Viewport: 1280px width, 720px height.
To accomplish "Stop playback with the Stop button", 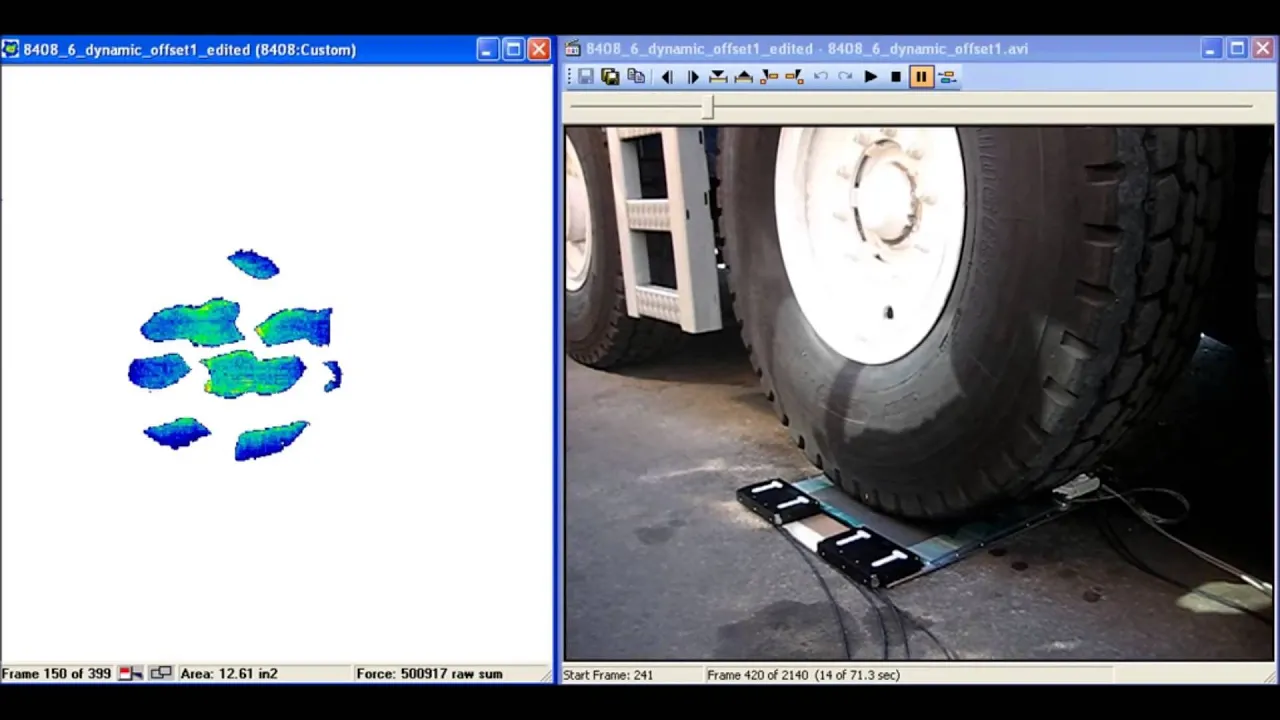I will click(x=896, y=77).
